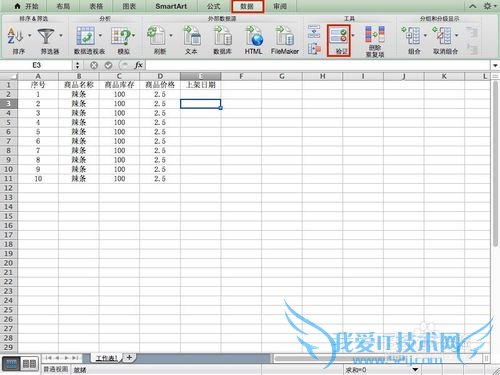The width and height of the screenshot is (500, 375).
Task: Open the Group dropdown arrow
Action: (x=425, y=35)
